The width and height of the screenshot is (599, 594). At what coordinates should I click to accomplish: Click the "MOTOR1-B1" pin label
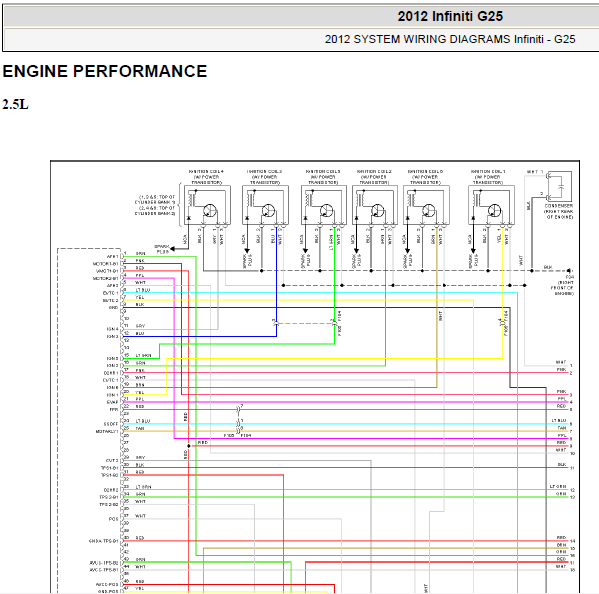[106, 264]
